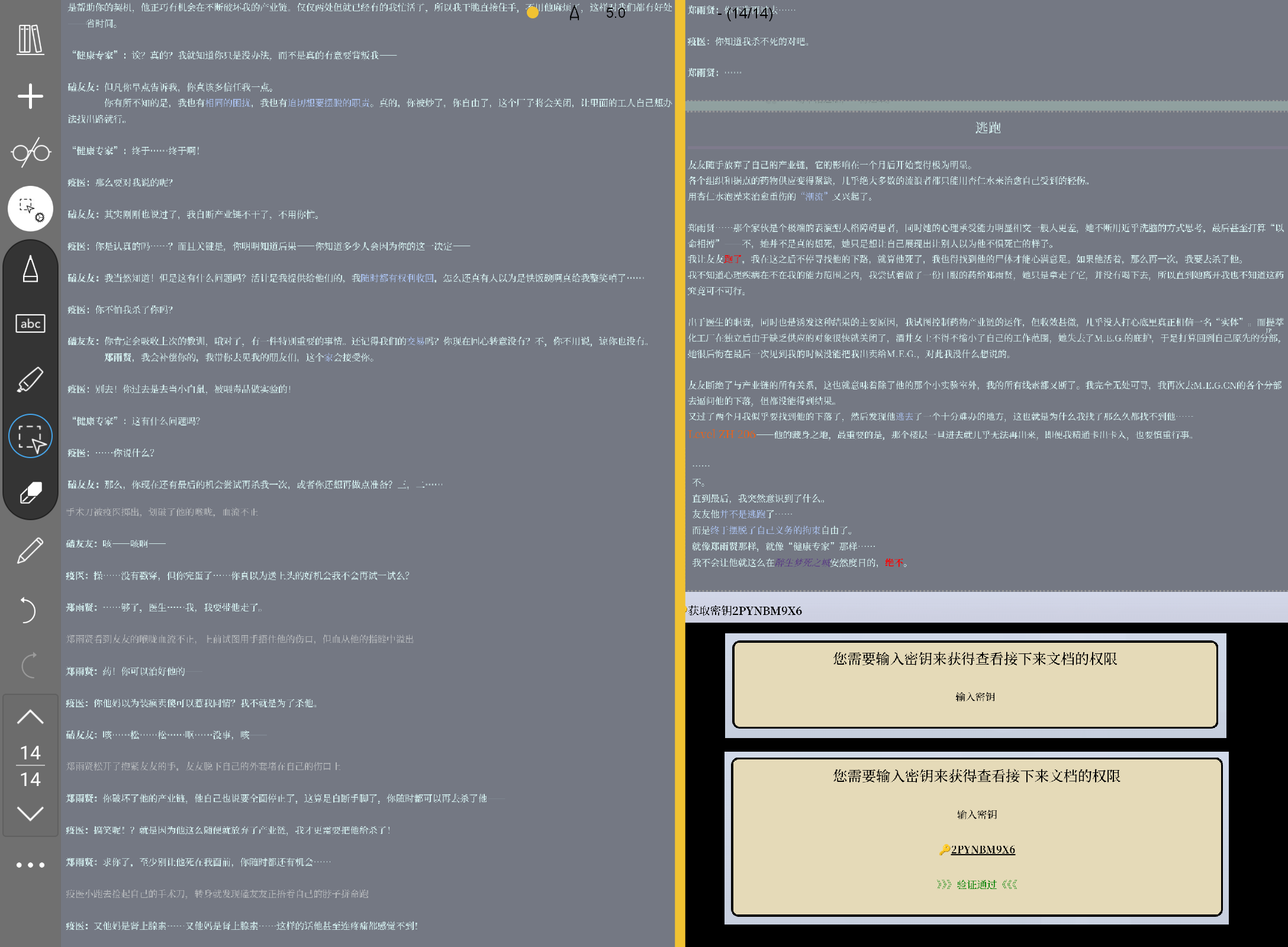
Task: Open the document library bookshelf icon
Action: point(30,40)
